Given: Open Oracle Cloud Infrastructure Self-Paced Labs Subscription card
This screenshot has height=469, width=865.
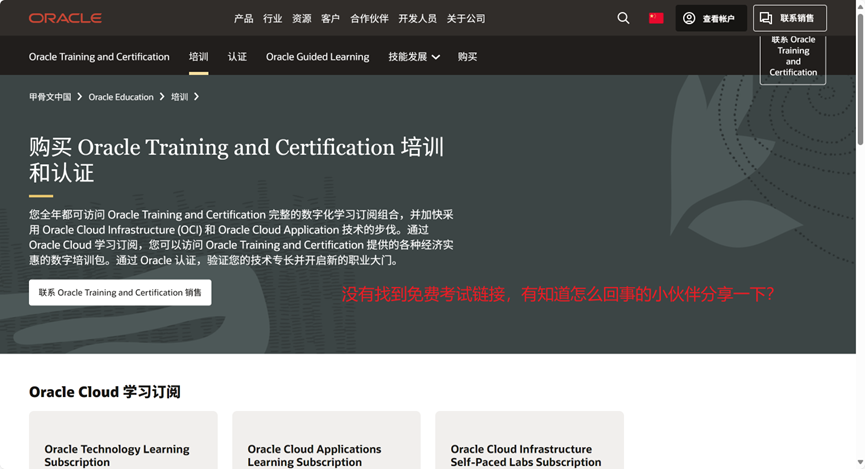Looking at the screenshot, I should coord(530,440).
